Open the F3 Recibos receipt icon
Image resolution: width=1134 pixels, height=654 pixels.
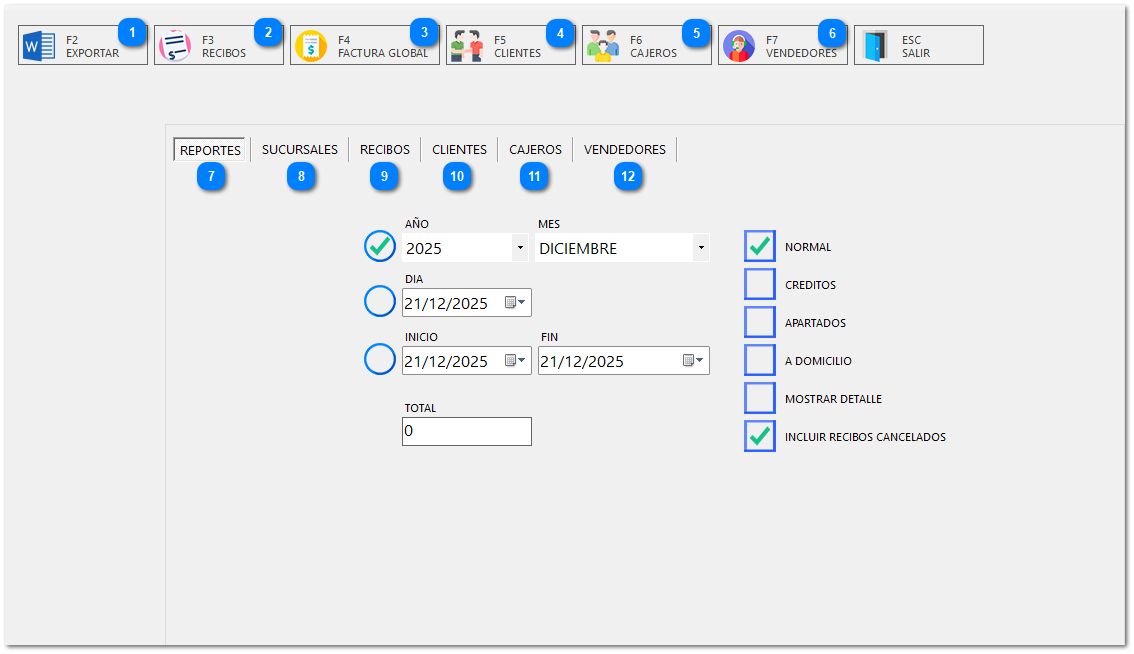pos(175,46)
